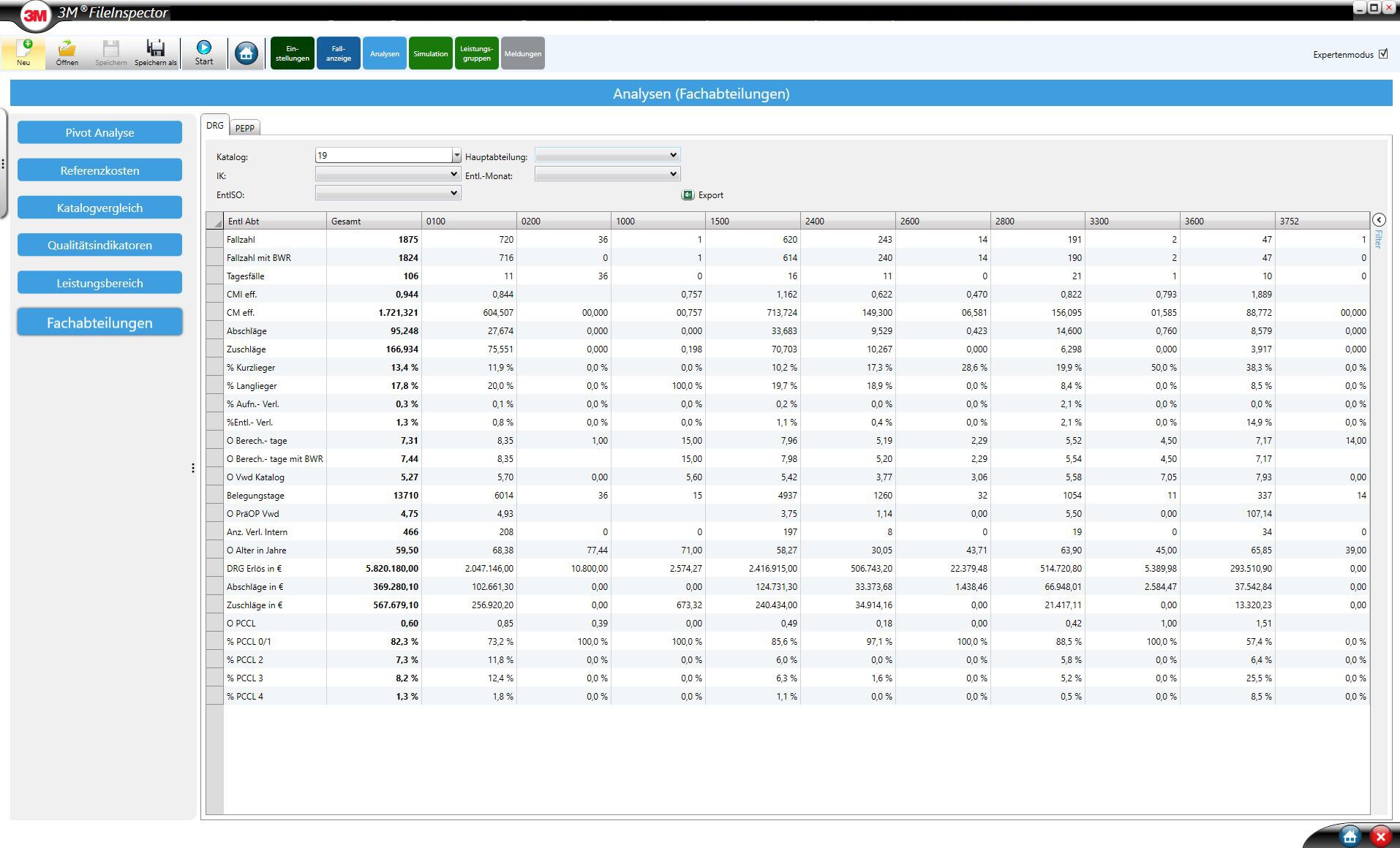Click the Leistungsbereich button

(99, 283)
